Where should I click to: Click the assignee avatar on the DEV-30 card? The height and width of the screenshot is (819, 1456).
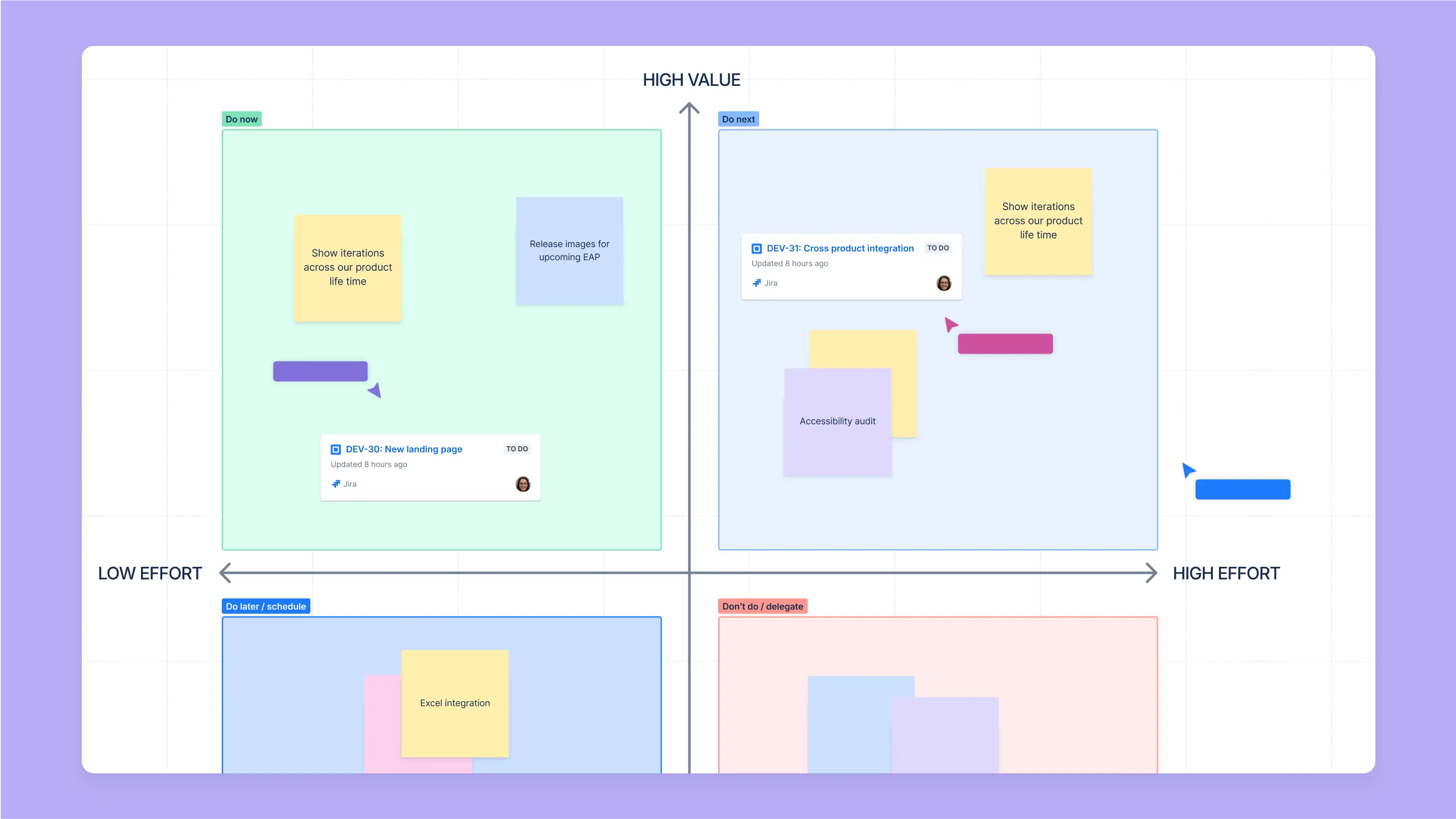523,484
